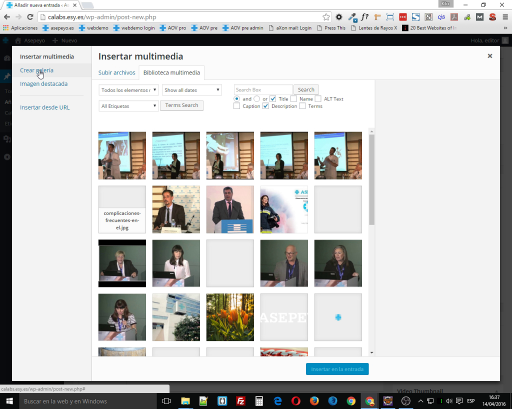Image resolution: width=512 pixels, height=409 pixels.
Task: Click the Windows Start button
Action: point(9,401)
